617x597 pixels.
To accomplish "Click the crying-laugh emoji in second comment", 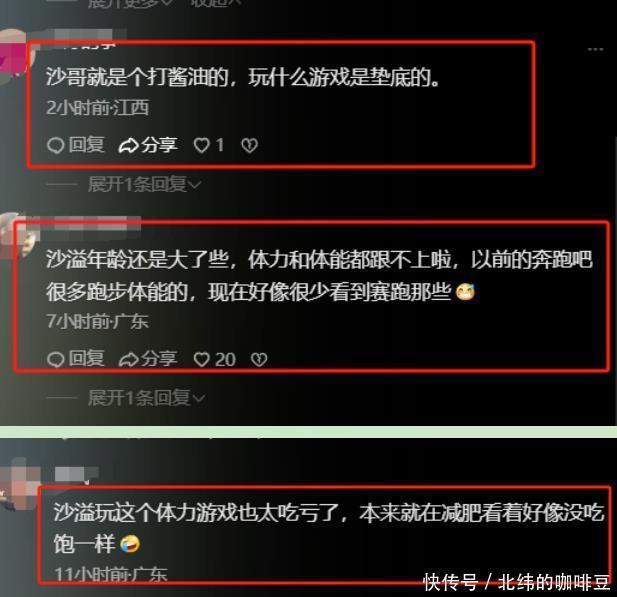I will tap(465, 292).
